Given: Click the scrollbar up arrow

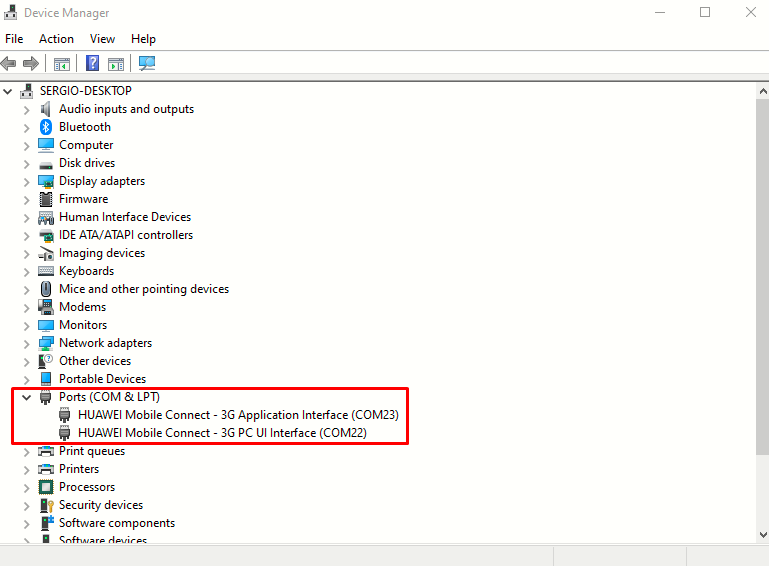Looking at the screenshot, I should [x=763, y=91].
